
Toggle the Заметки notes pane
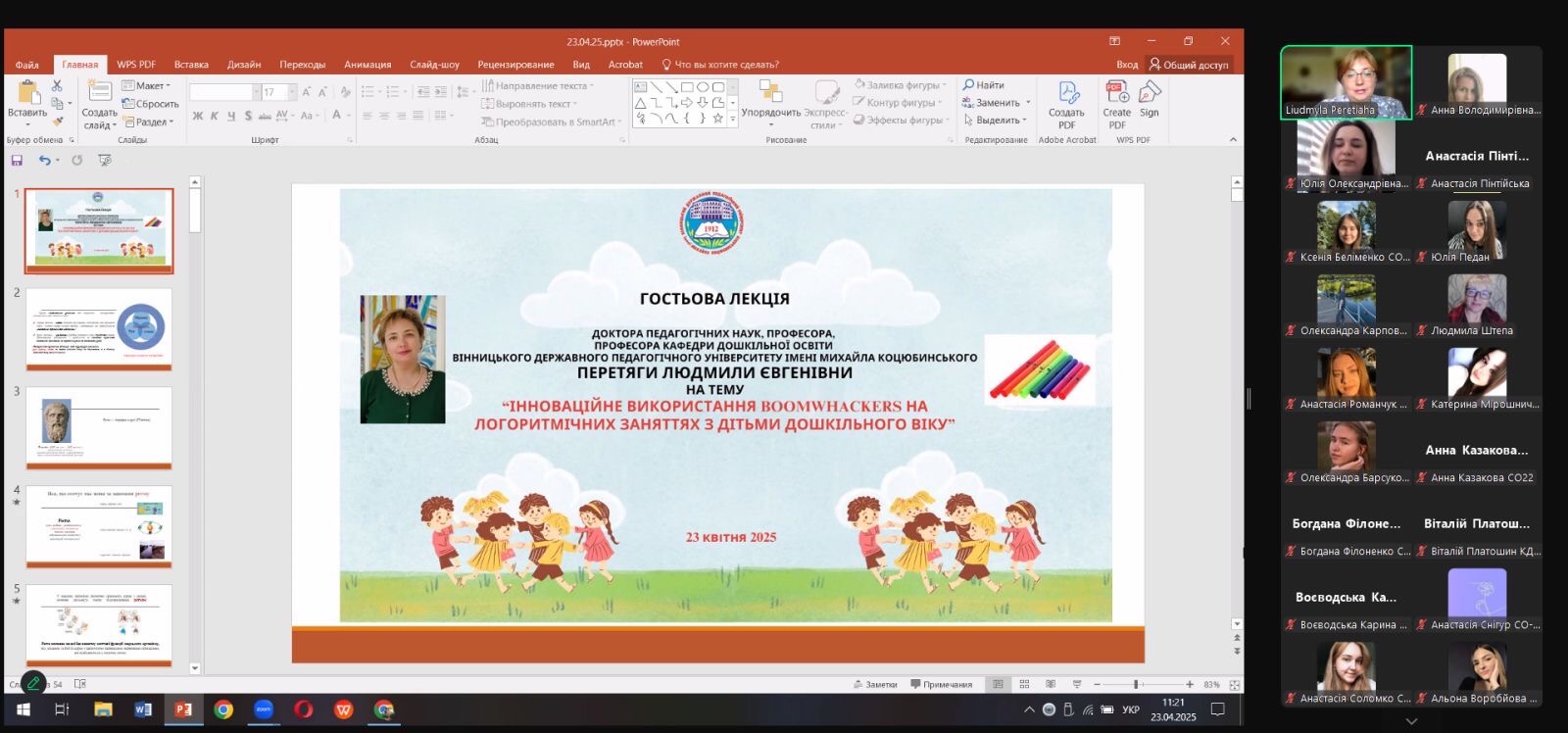(x=875, y=684)
